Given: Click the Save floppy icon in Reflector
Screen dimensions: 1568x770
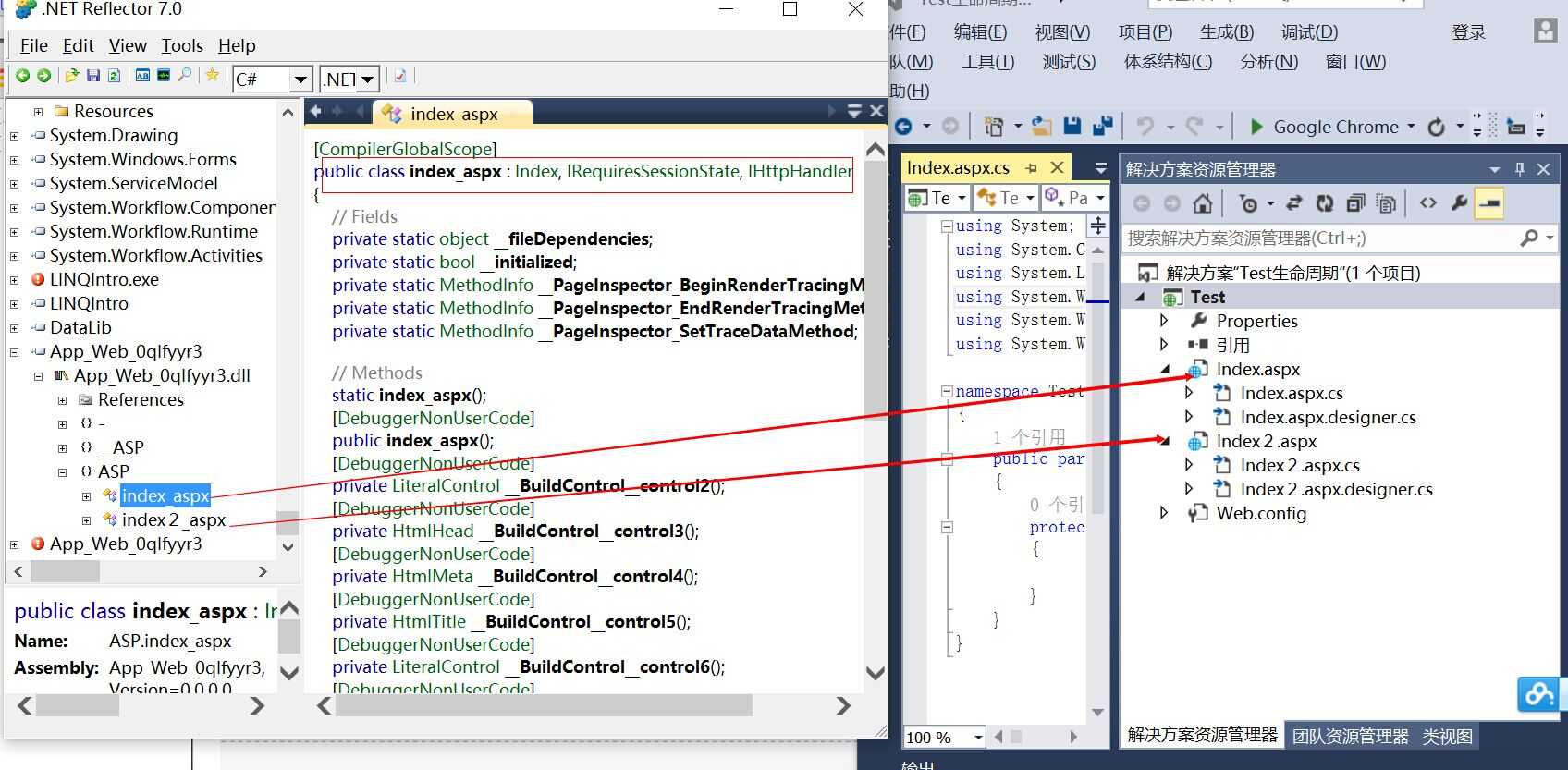Looking at the screenshot, I should (x=92, y=76).
